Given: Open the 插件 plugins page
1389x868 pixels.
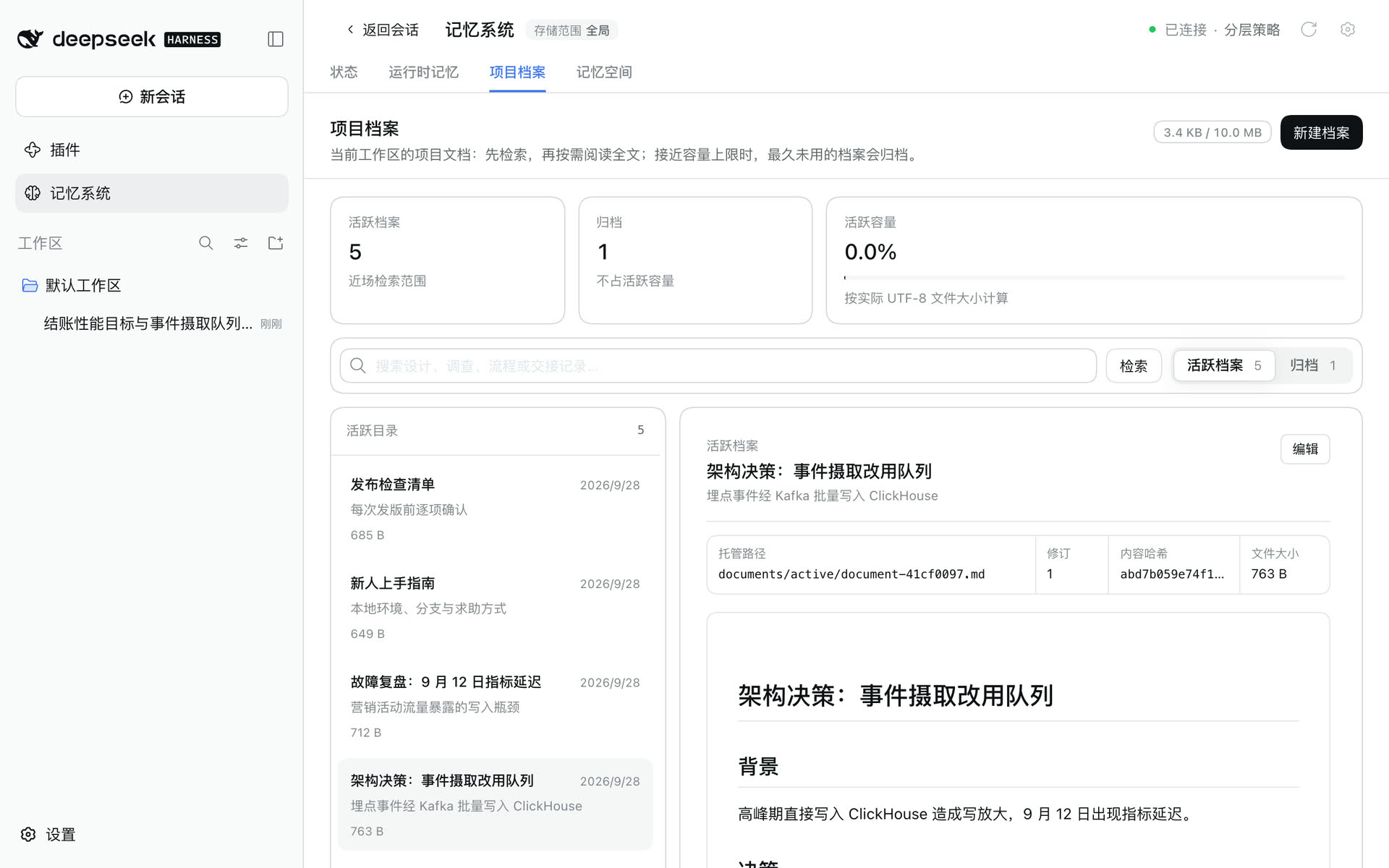Looking at the screenshot, I should point(152,150).
